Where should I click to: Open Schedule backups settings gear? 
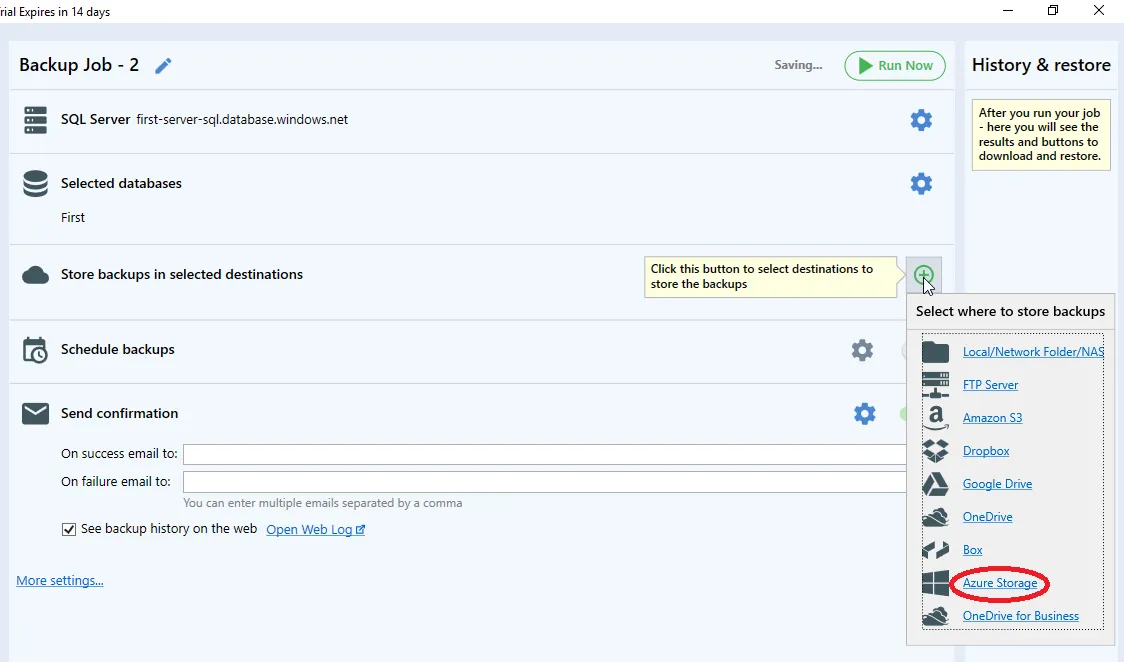click(x=862, y=350)
